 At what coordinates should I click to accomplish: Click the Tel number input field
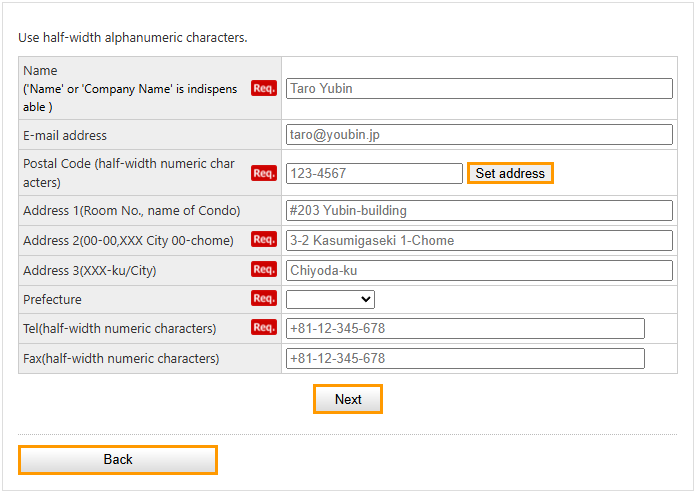click(x=465, y=328)
